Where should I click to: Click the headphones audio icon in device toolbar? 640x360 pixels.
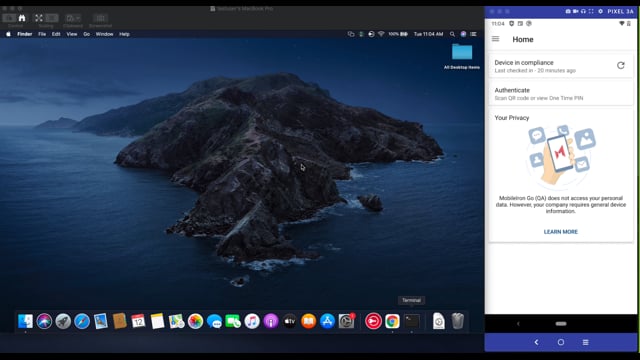tap(583, 11)
